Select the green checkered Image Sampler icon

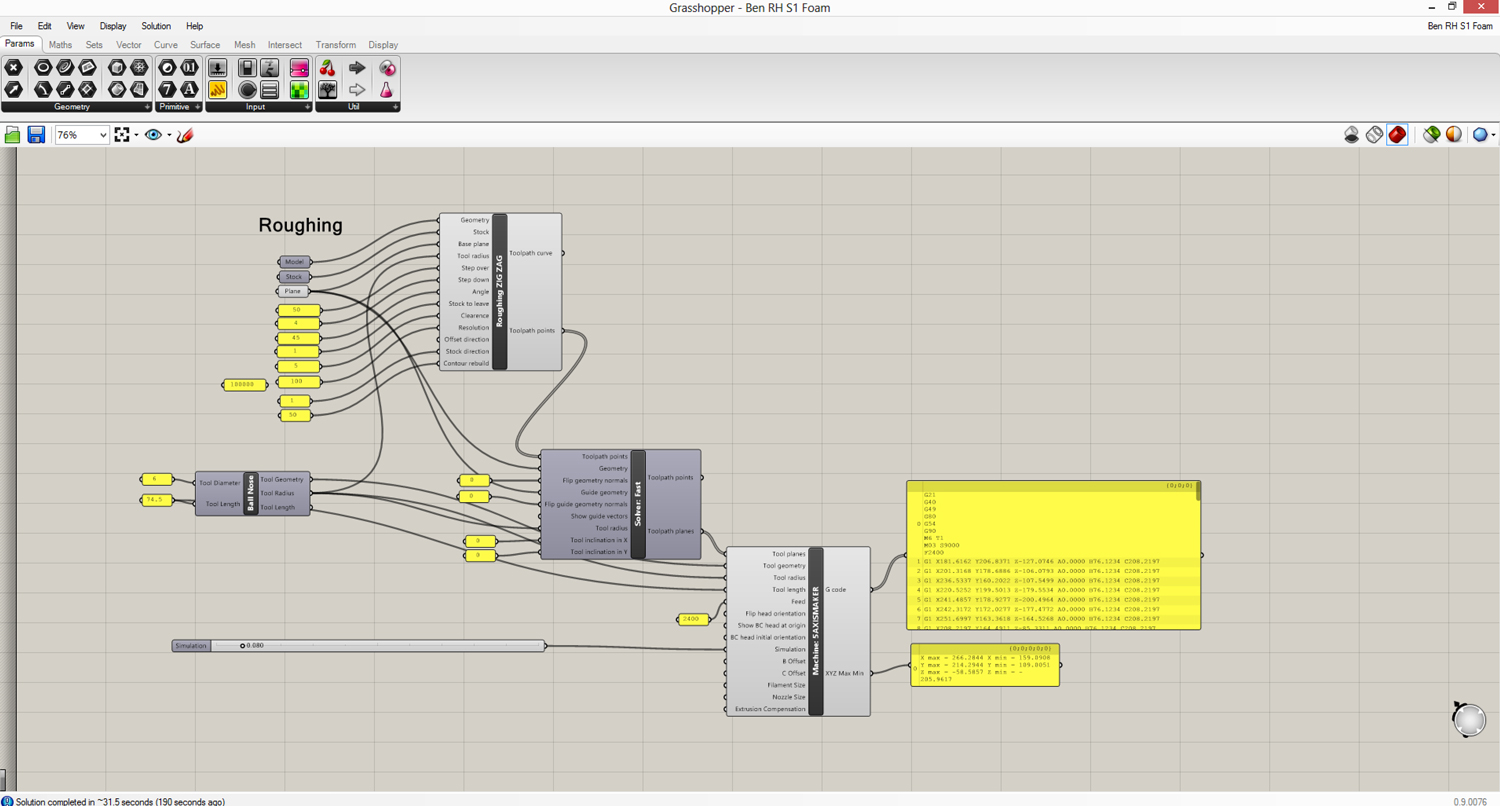(299, 89)
